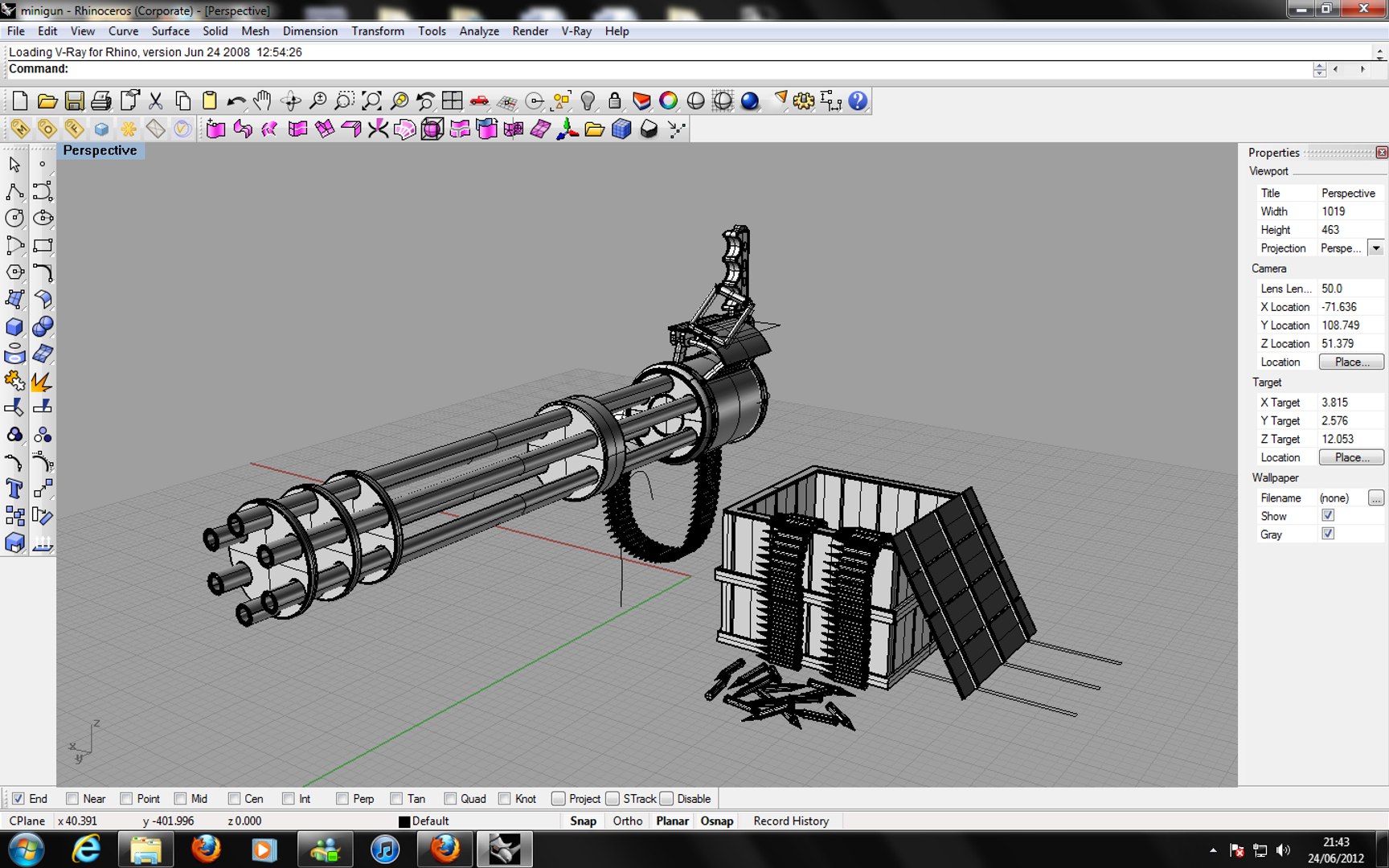The height and width of the screenshot is (868, 1389).
Task: Open the Analyze menu
Action: (479, 31)
